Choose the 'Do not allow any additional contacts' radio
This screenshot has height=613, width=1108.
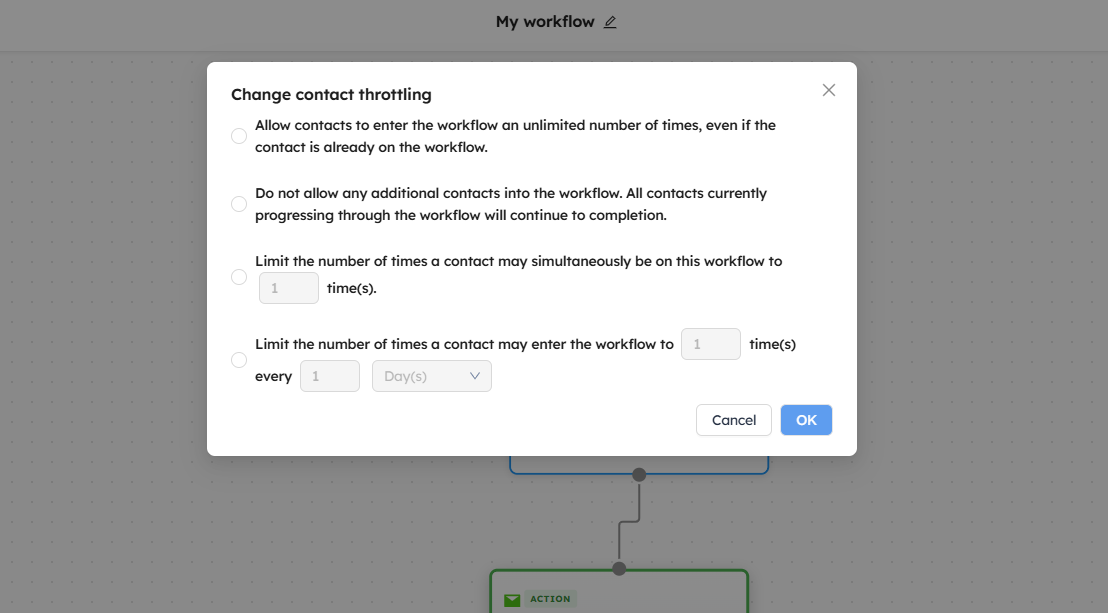click(x=239, y=204)
